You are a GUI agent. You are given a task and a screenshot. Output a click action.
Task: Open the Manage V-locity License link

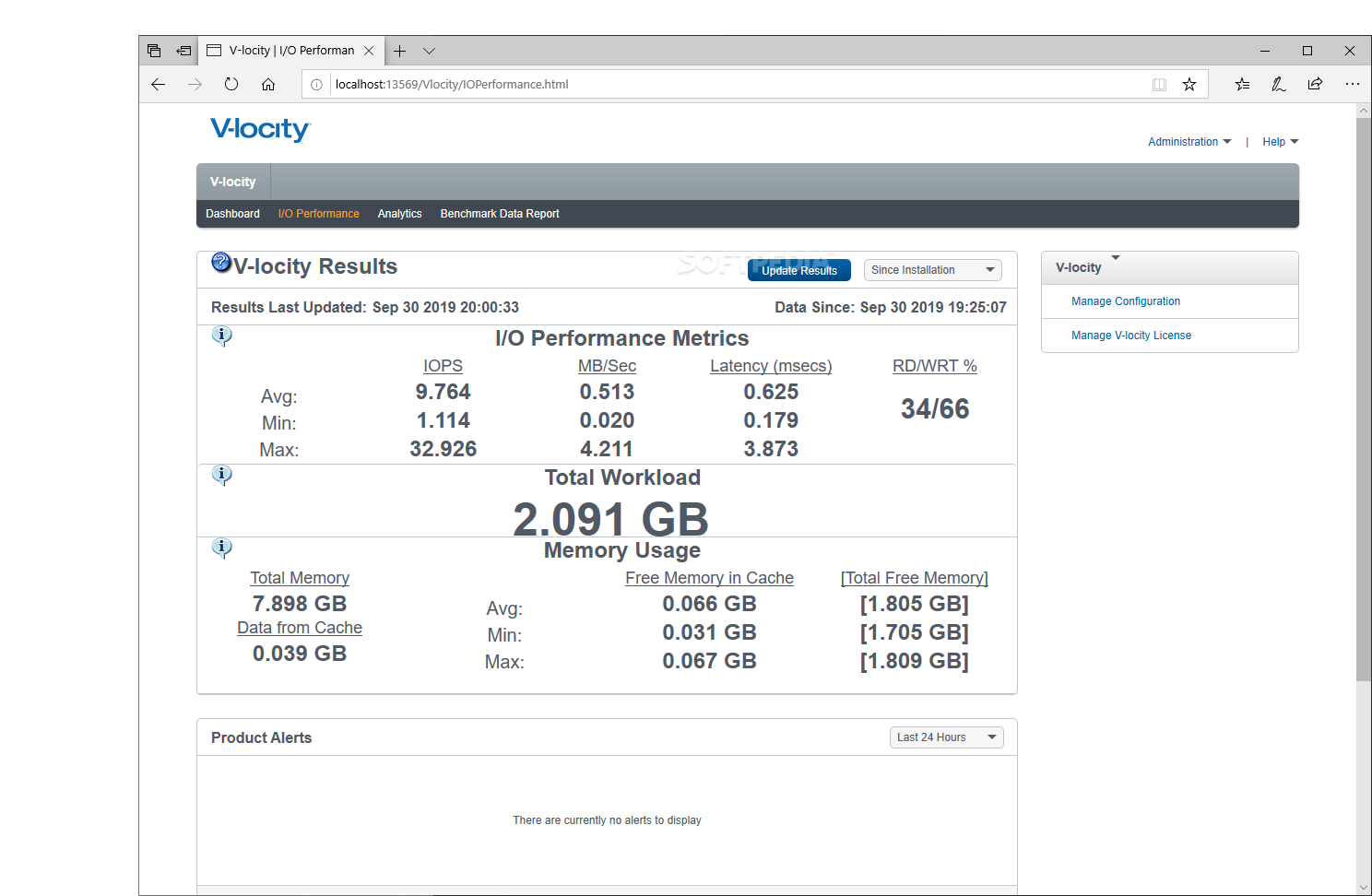pyautogui.click(x=1131, y=336)
